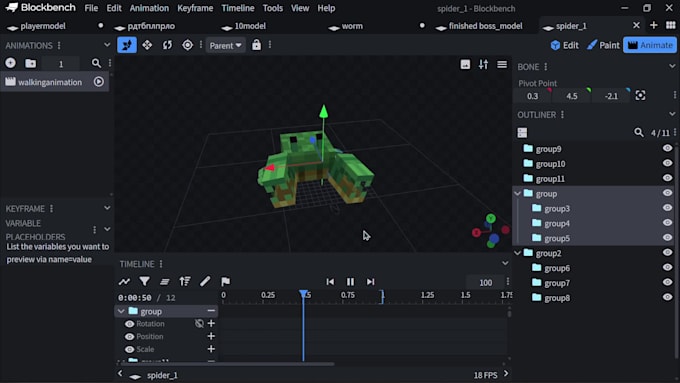Switch to Paint mode
The height and width of the screenshot is (383, 680).
click(x=603, y=45)
